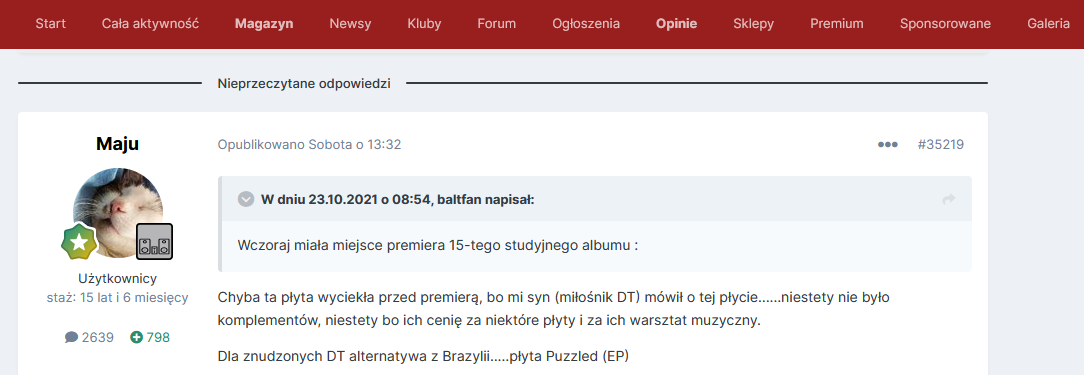
Task: Click the green star rank badge
Action: (79, 242)
